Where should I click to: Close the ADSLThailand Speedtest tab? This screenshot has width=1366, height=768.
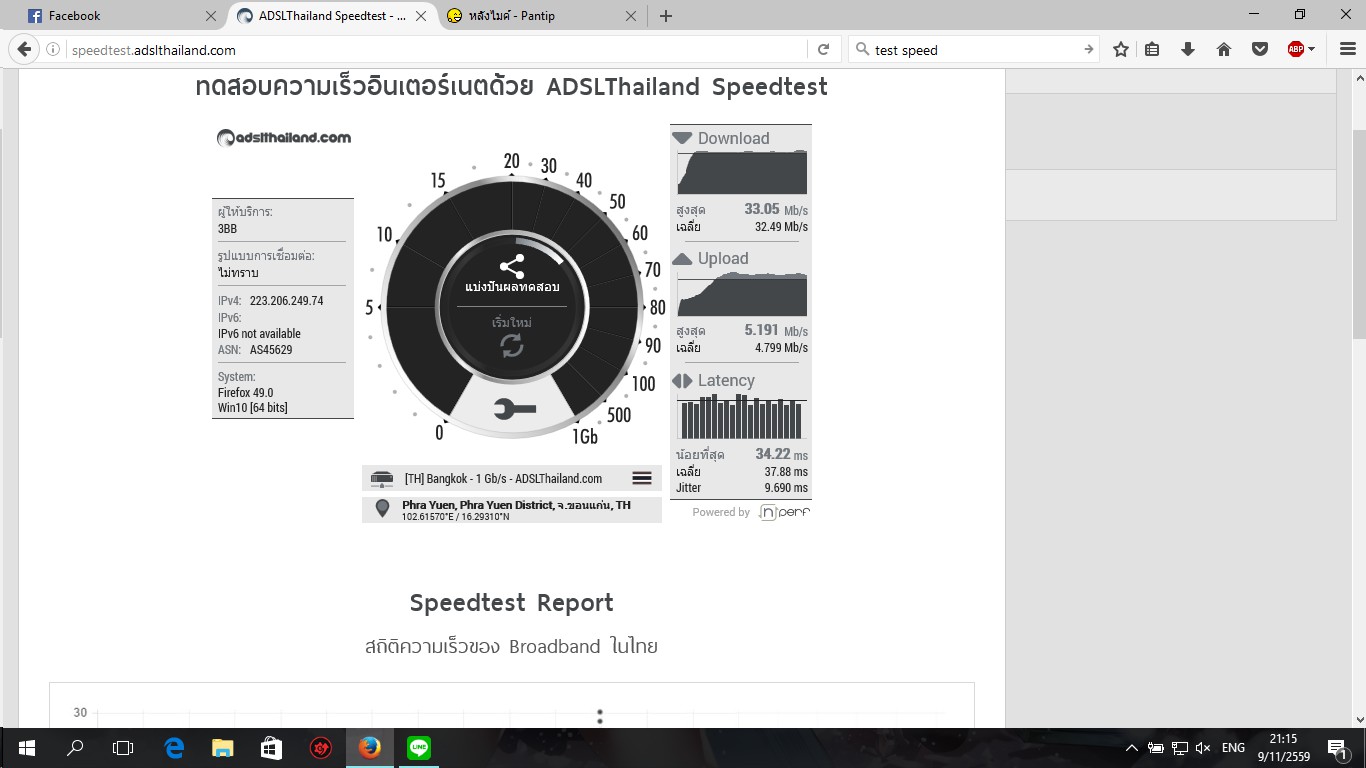click(x=420, y=16)
